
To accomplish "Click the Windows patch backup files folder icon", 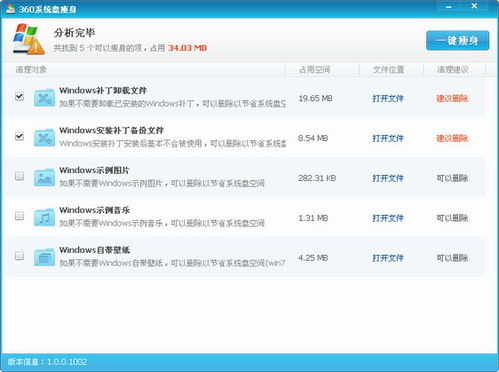I will tap(44, 138).
